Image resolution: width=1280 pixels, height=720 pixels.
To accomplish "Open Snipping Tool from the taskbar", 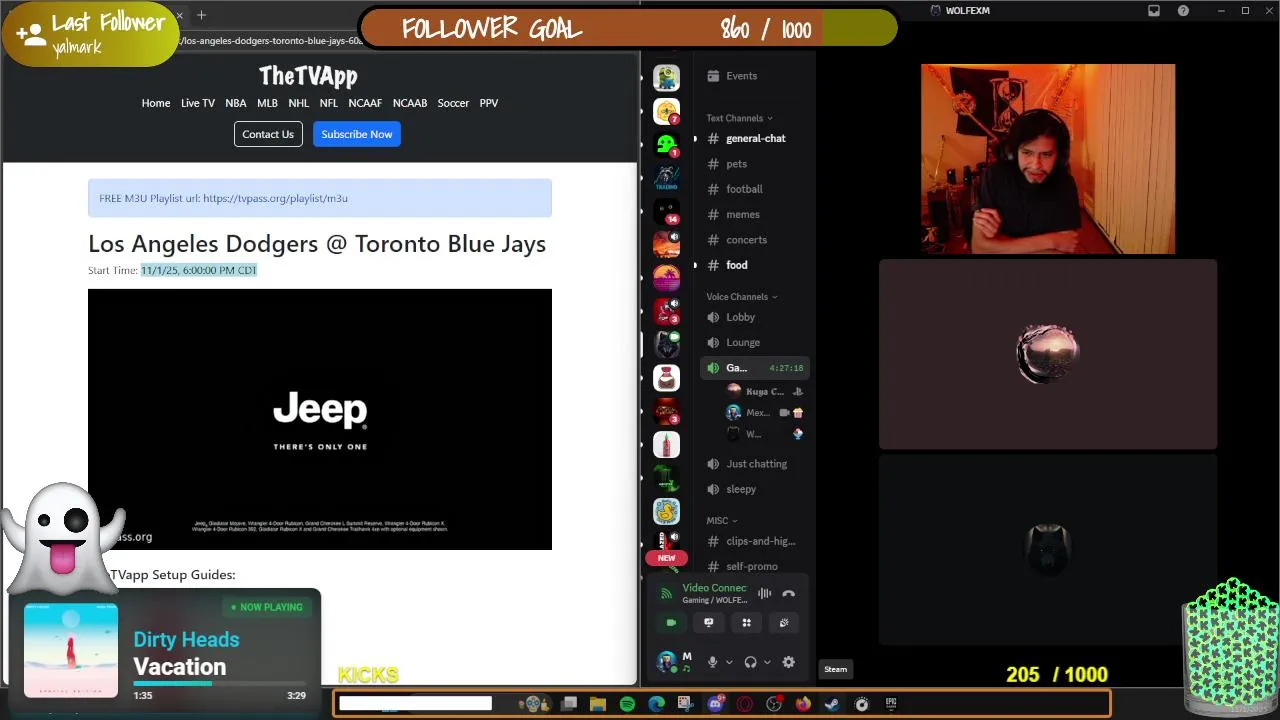I will point(685,704).
